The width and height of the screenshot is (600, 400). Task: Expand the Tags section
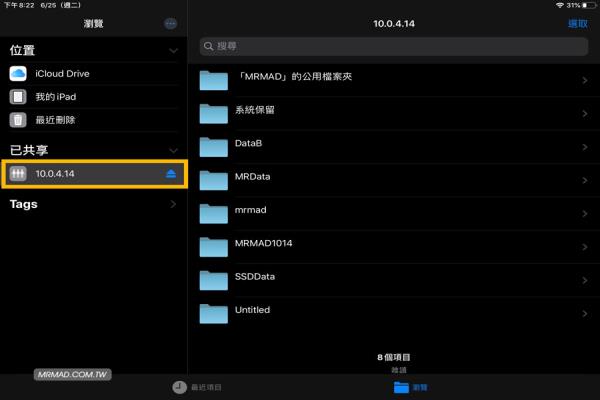tap(174, 204)
